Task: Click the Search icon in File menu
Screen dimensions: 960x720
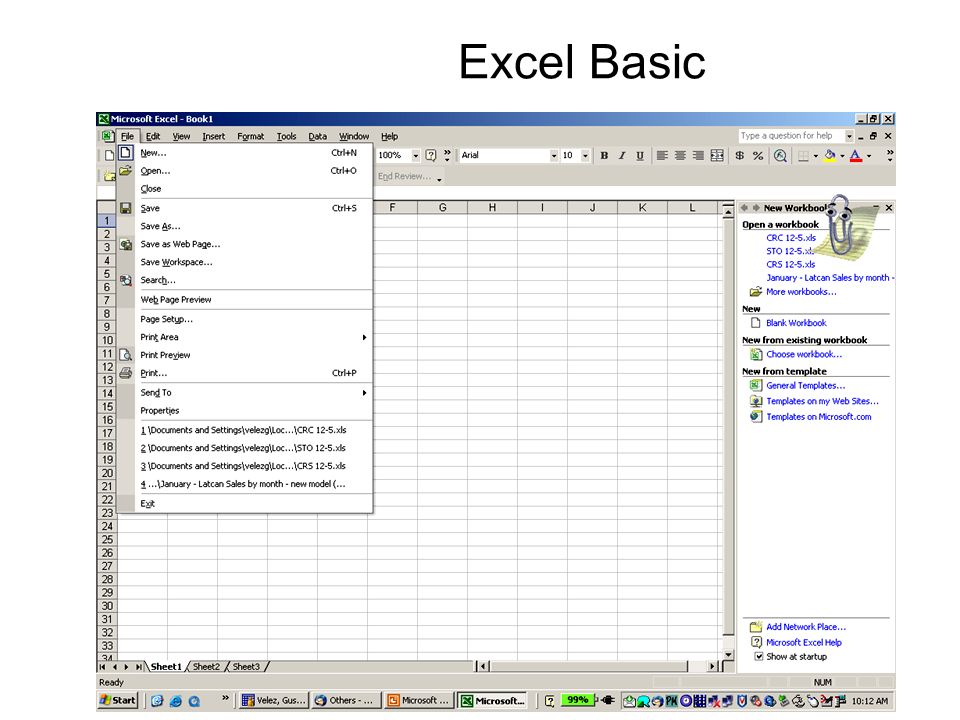Action: point(126,280)
